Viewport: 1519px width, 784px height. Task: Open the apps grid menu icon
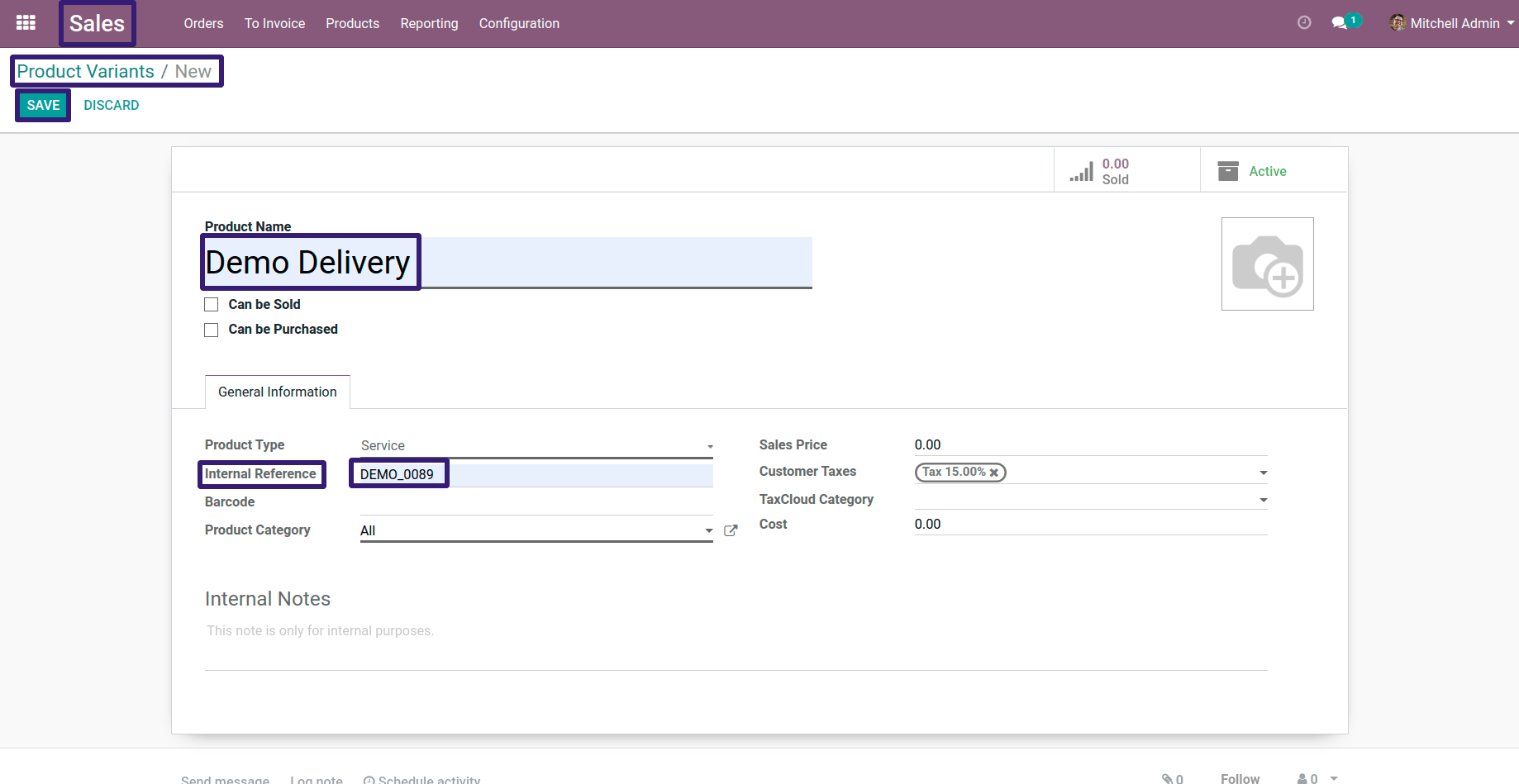tap(26, 23)
